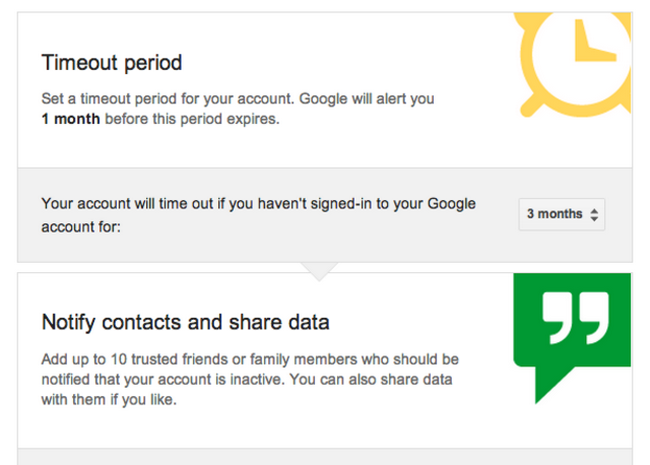Image resolution: width=650 pixels, height=465 pixels.
Task: Click 'Google will alert you' text
Action: click(x=366, y=100)
